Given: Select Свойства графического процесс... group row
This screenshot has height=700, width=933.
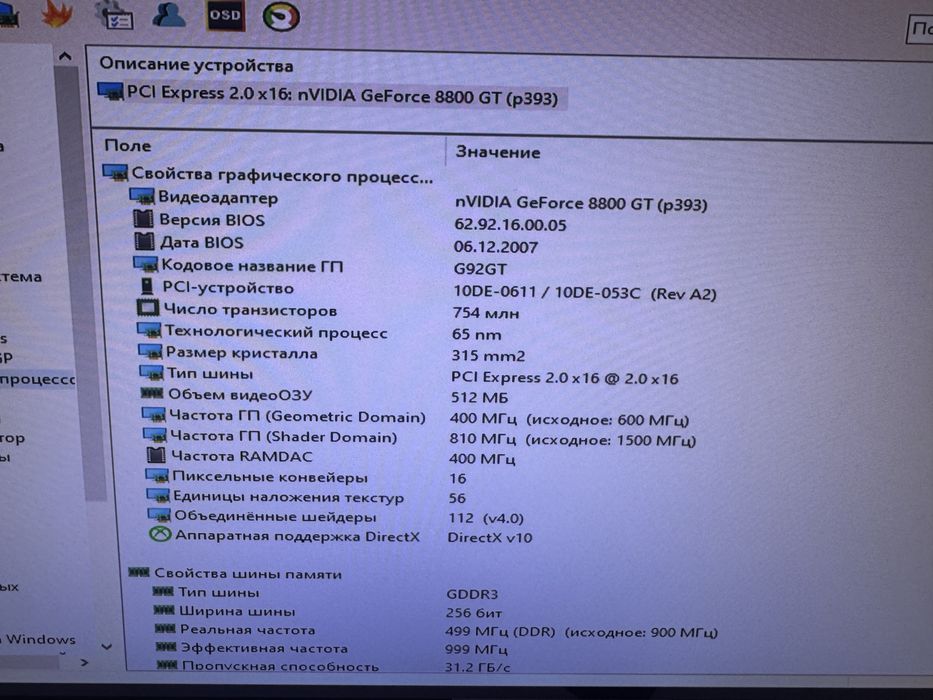Looking at the screenshot, I should click(268, 175).
